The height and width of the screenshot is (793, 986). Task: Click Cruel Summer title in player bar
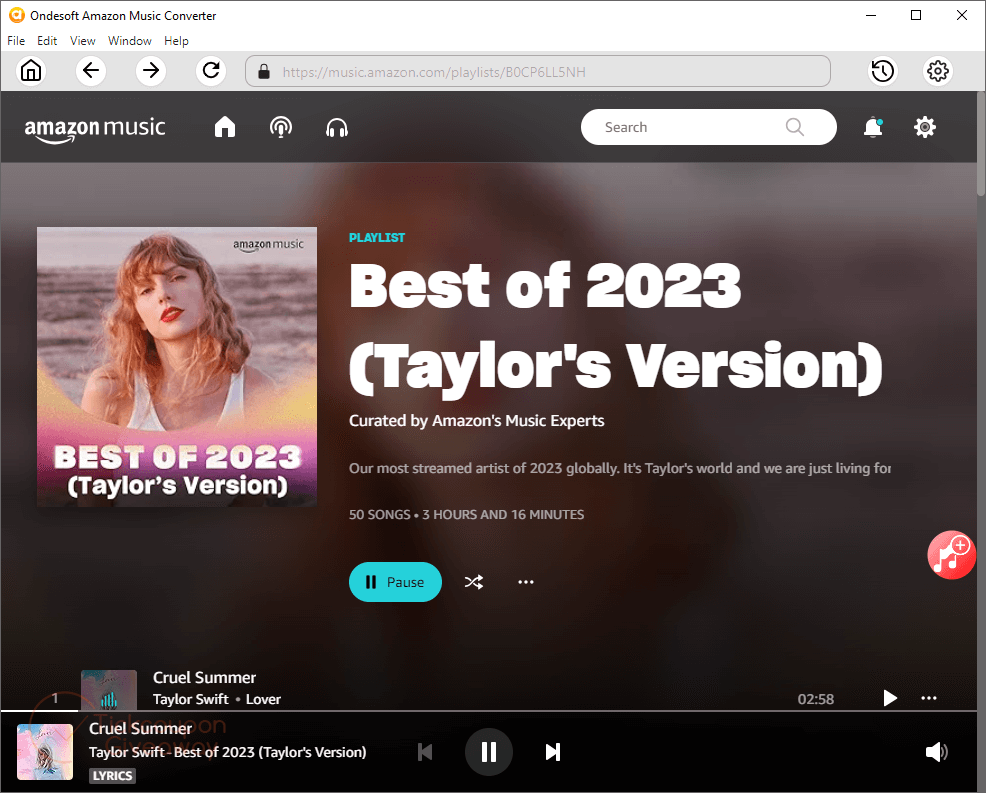[140, 728]
